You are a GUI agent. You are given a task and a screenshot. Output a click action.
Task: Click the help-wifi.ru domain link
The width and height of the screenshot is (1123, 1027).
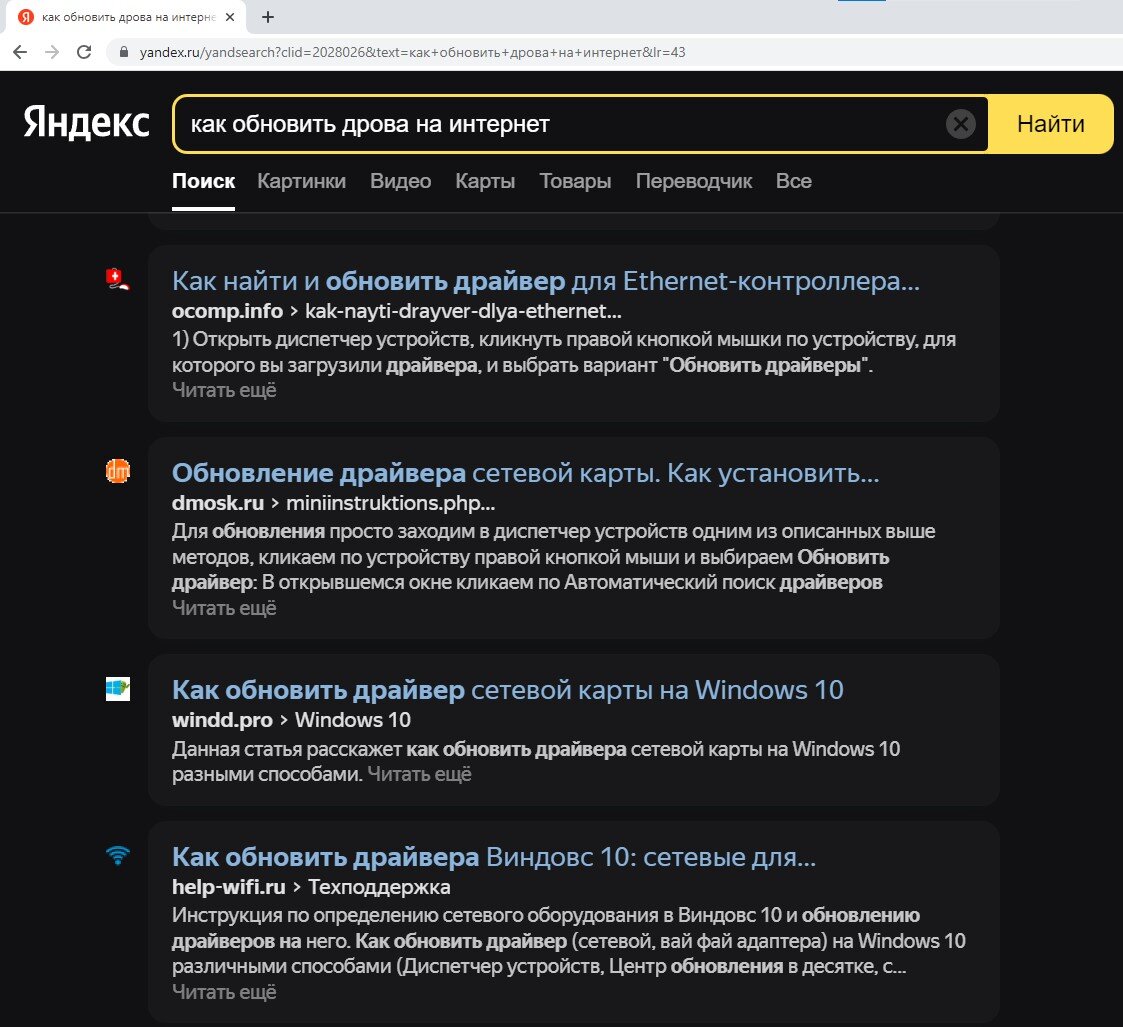pyautogui.click(x=228, y=887)
